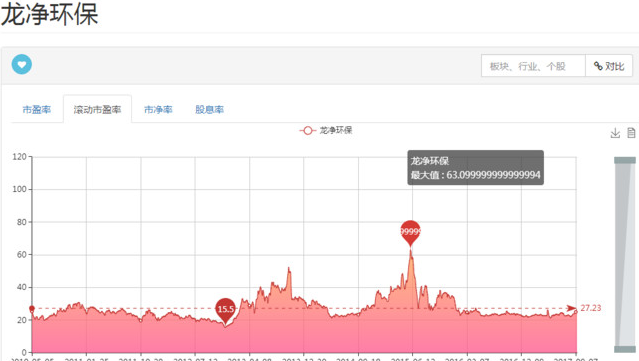
Task: Click the 最大值 tooltip box
Action: 476,167
